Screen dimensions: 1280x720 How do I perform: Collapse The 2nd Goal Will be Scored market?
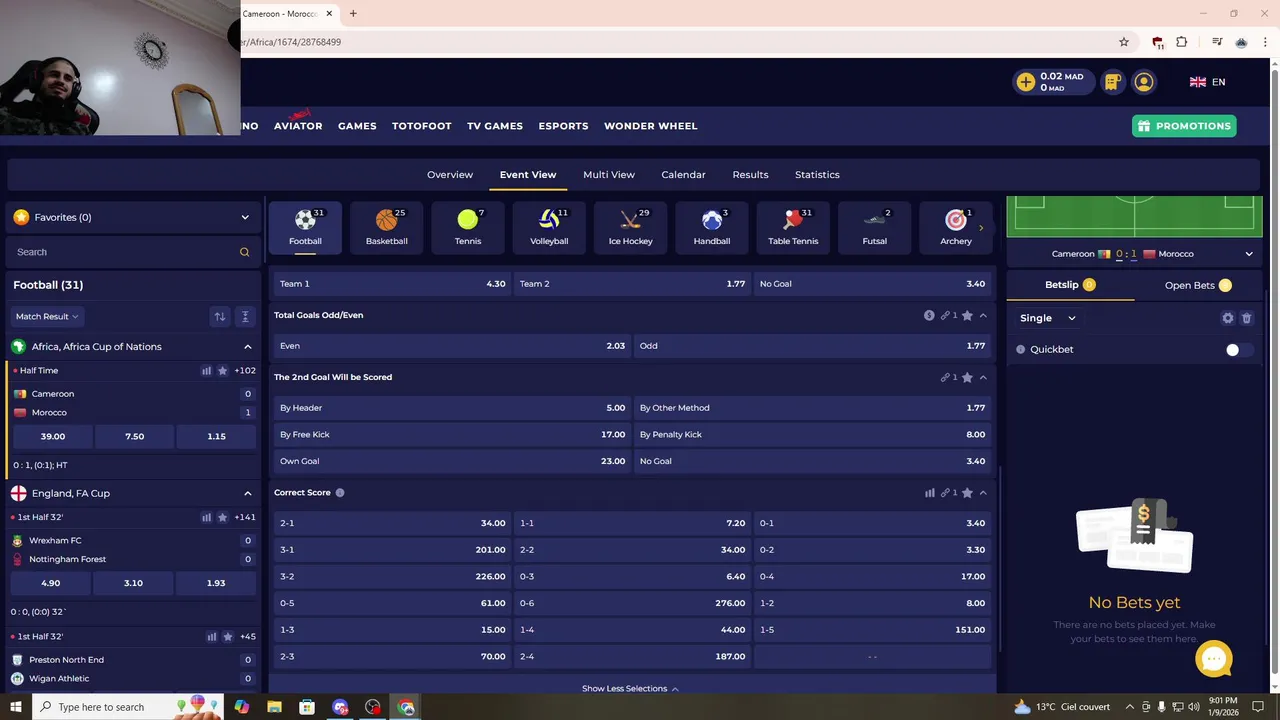(x=983, y=377)
